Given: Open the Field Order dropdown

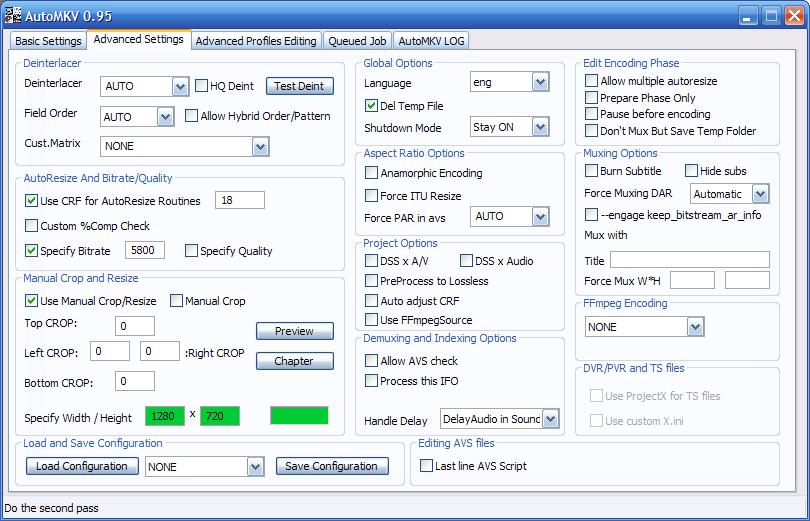Looking at the screenshot, I should tap(165, 117).
